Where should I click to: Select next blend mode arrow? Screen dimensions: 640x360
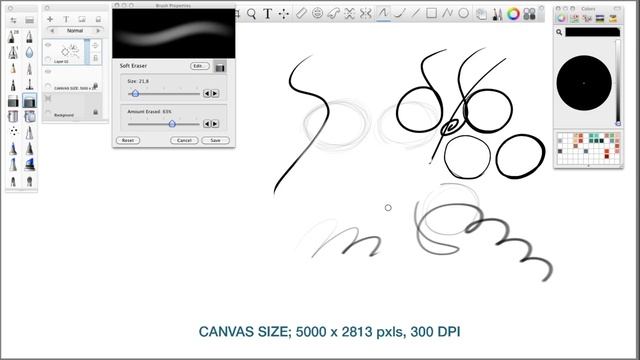tap(98, 31)
